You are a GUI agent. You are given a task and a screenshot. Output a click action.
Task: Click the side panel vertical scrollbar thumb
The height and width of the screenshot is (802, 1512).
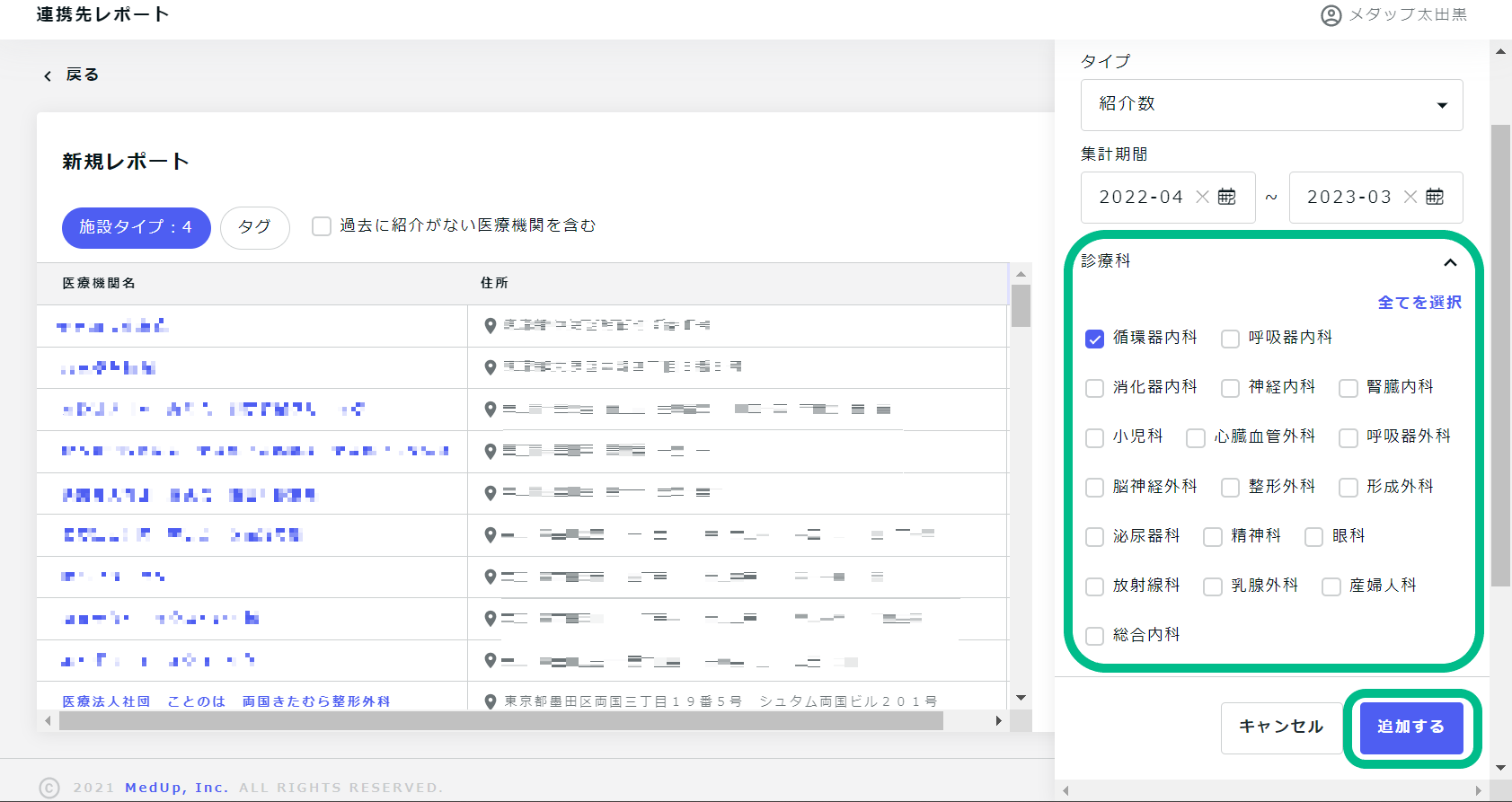pos(1500,356)
